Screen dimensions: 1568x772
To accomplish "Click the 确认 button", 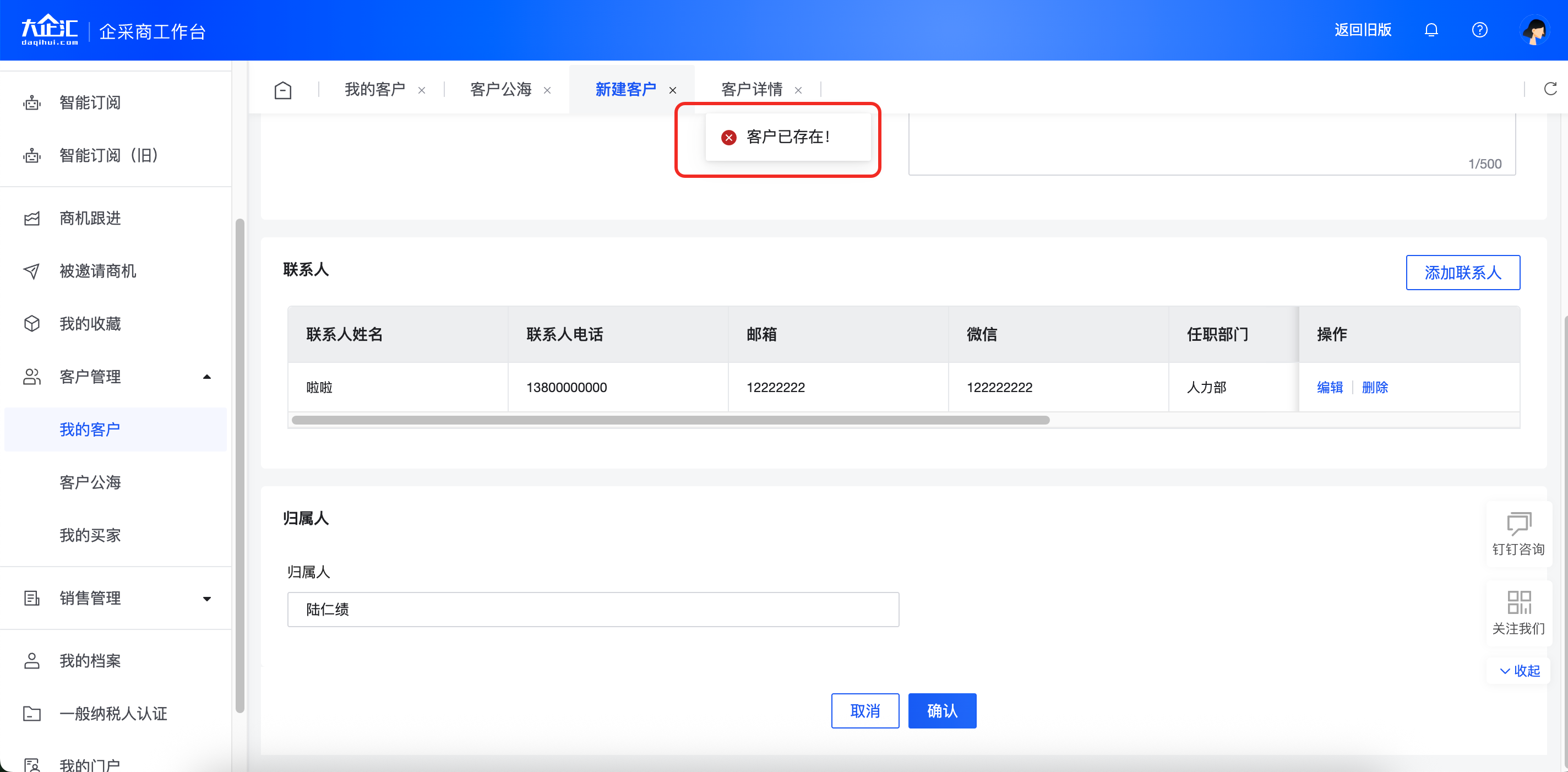I will pyautogui.click(x=942, y=710).
